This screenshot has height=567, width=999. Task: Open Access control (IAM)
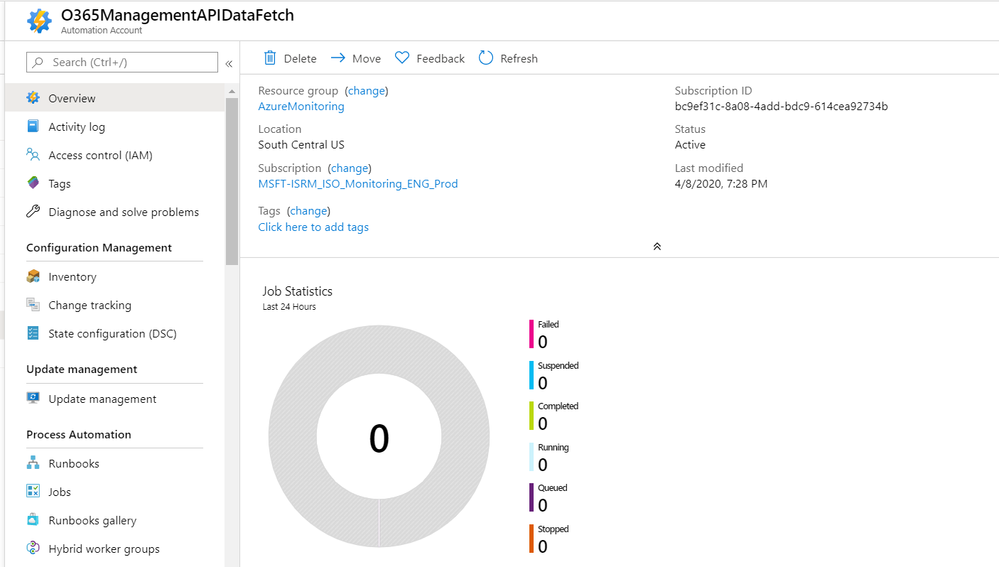(x=115, y=155)
